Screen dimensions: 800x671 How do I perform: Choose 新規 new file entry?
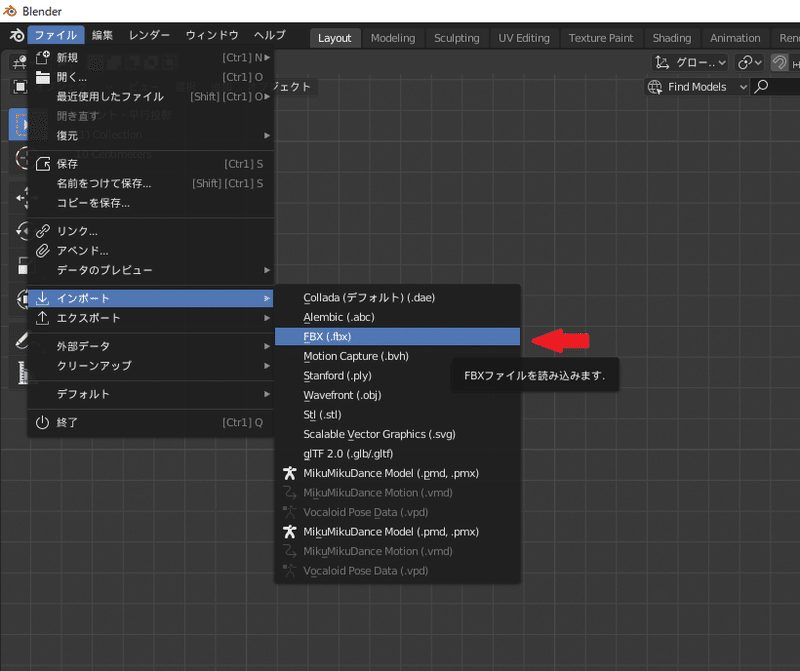(151, 58)
